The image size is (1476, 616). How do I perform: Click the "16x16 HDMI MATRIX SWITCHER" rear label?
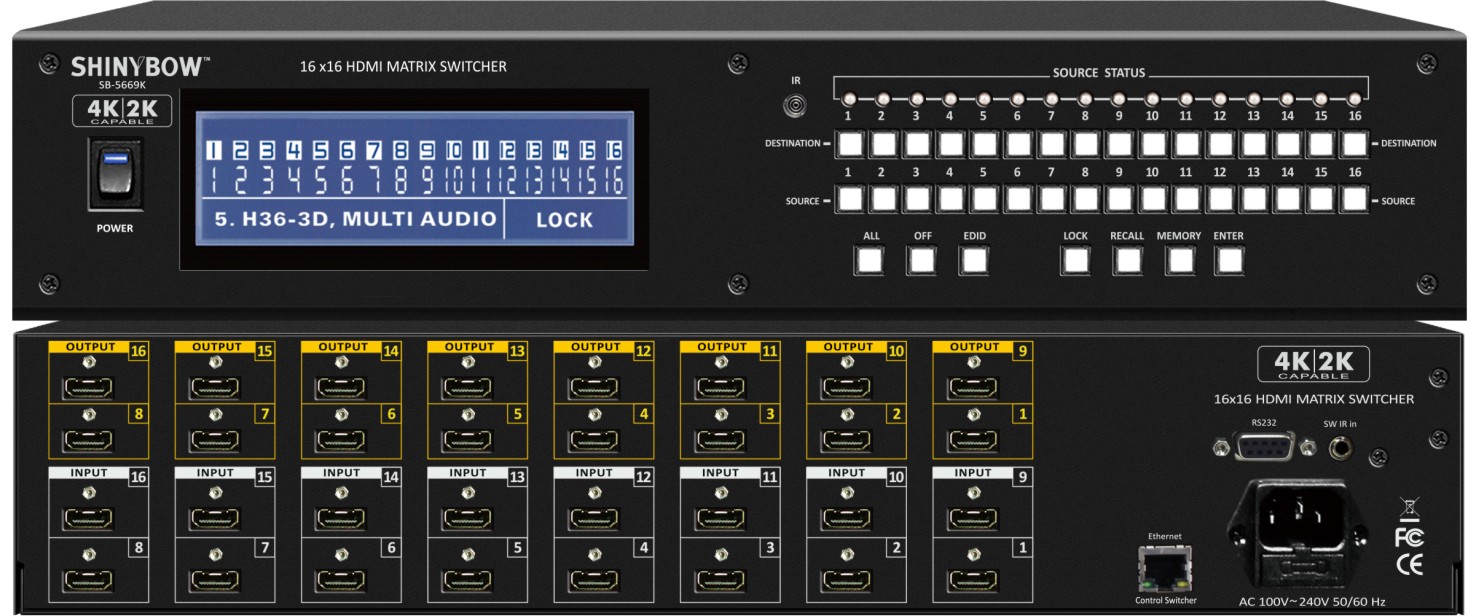pos(1313,399)
